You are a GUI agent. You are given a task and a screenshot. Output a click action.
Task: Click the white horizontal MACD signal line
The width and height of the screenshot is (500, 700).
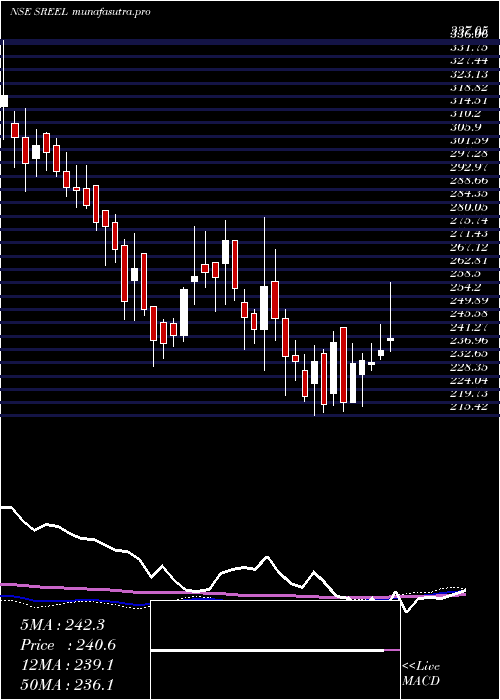[267, 651]
